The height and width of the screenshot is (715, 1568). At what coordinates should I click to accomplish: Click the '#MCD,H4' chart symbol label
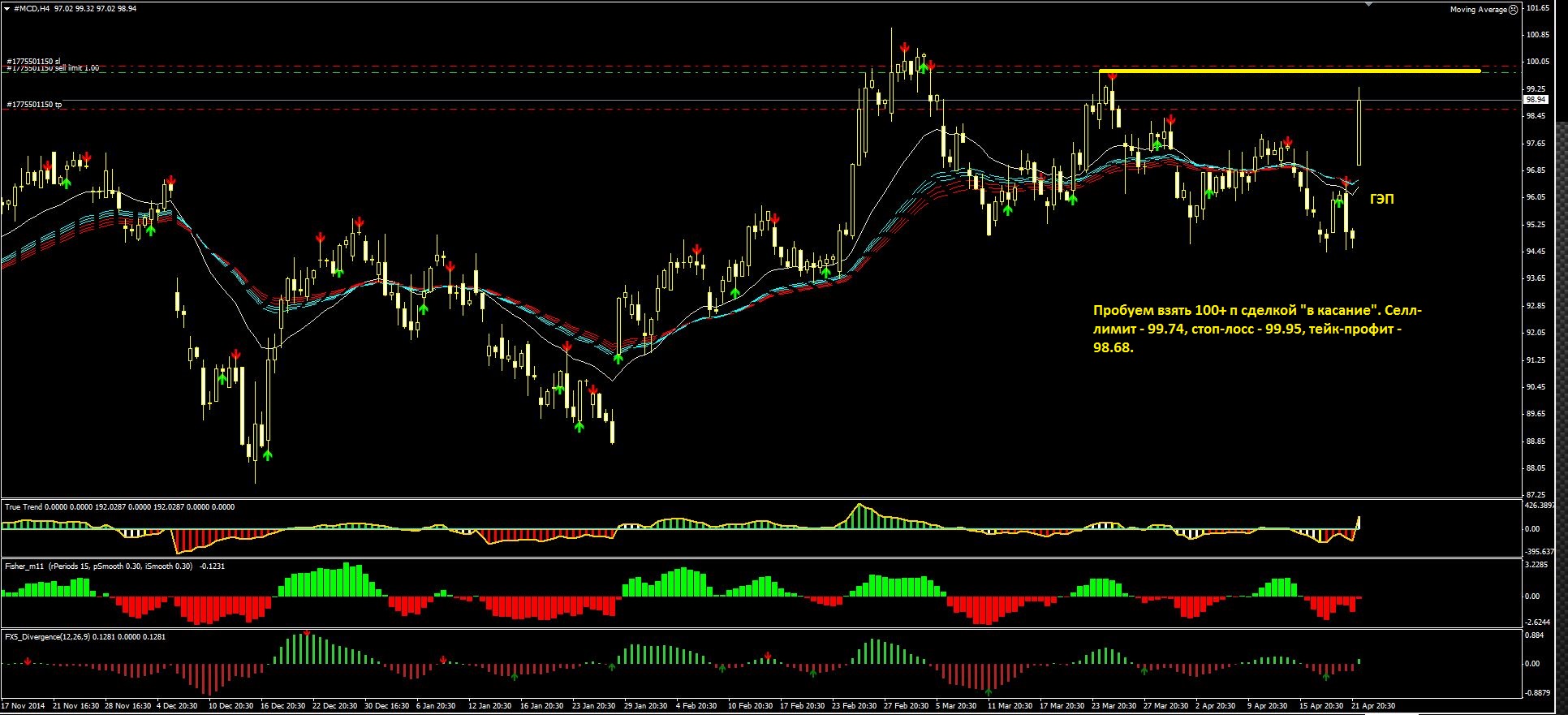[x=32, y=8]
